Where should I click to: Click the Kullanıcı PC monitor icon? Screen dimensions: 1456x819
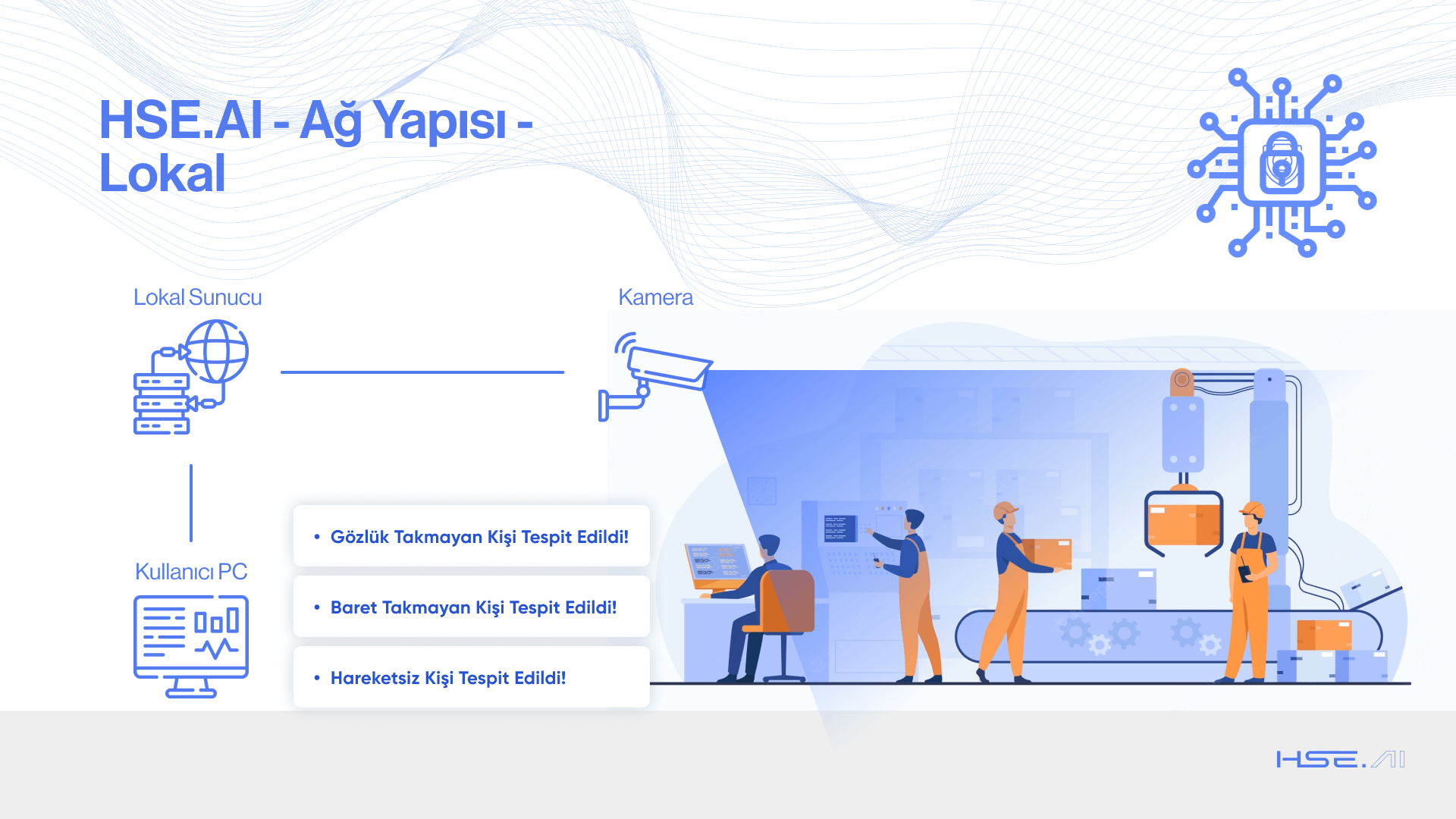point(191,646)
